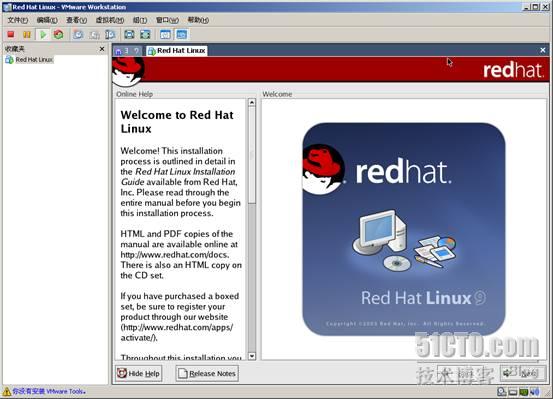Click the highlighted blue window-layout toolbar icon
553x399 pixels.
(x=182, y=35)
